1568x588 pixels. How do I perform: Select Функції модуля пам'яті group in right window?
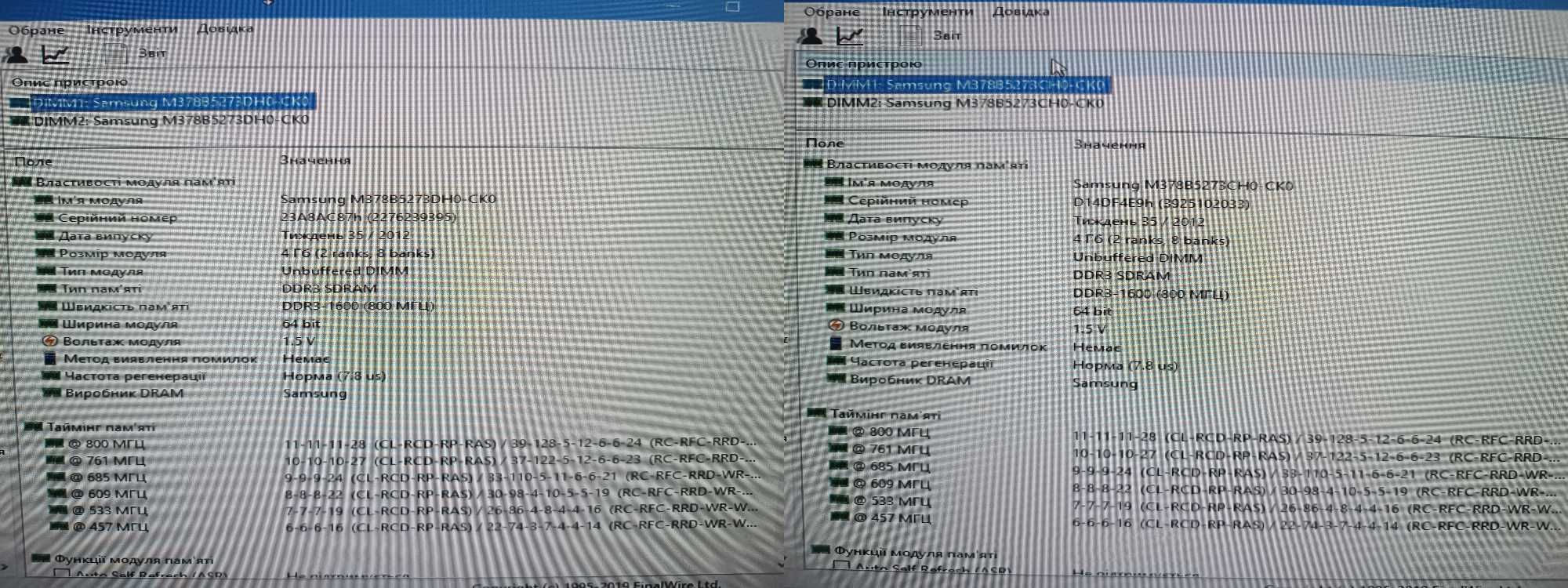916,553
